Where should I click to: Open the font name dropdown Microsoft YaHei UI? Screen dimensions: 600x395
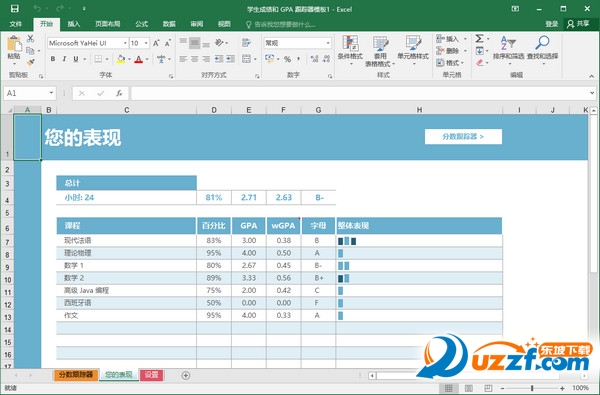125,43
